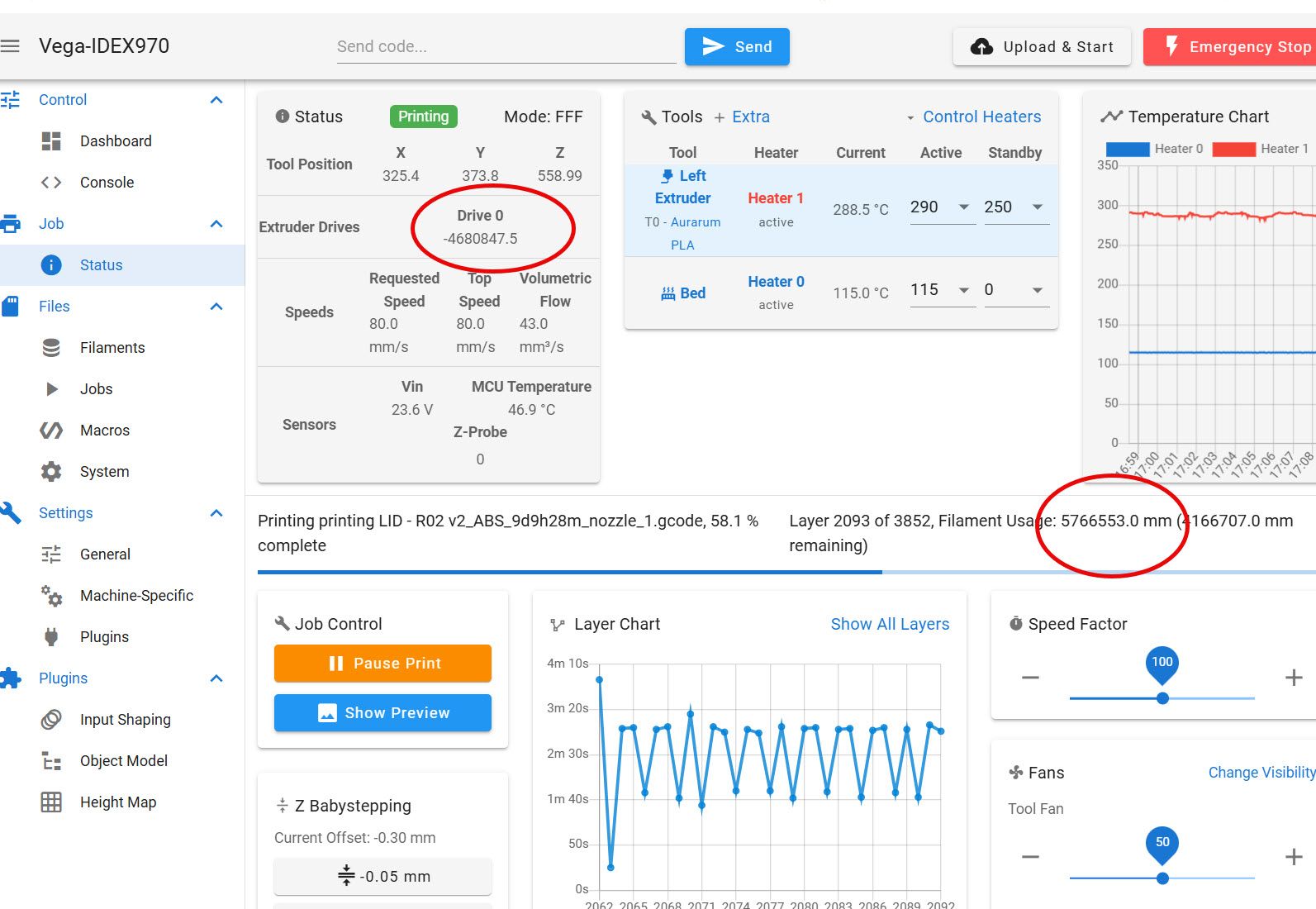Screen dimensions: 1316x909
Task: Collapse the Plugins sidebar section
Action: 216,678
